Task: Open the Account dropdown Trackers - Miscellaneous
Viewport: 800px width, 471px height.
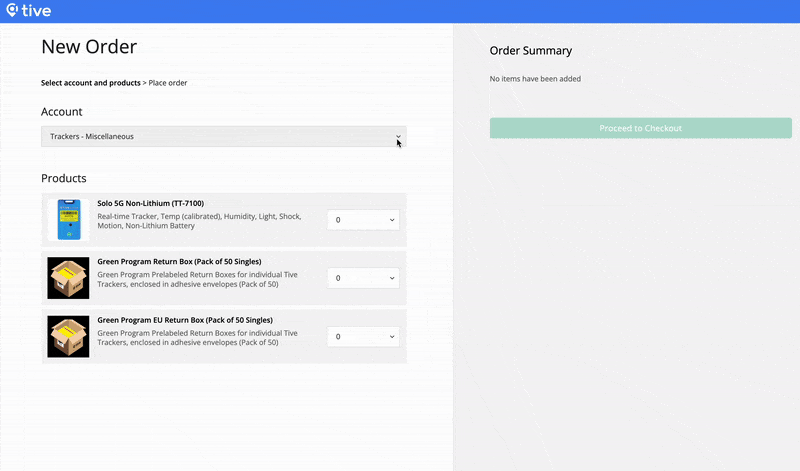Action: [x=223, y=137]
